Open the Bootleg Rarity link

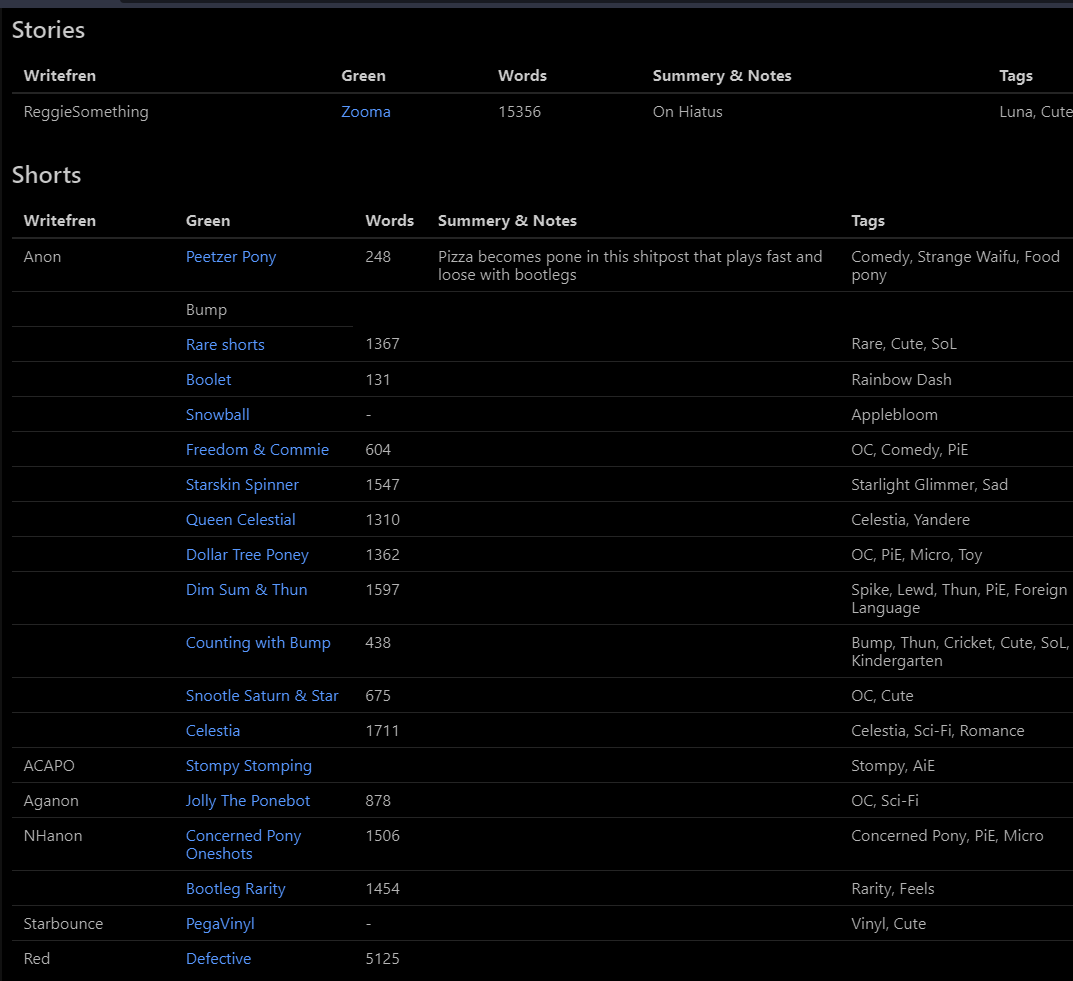pos(235,888)
